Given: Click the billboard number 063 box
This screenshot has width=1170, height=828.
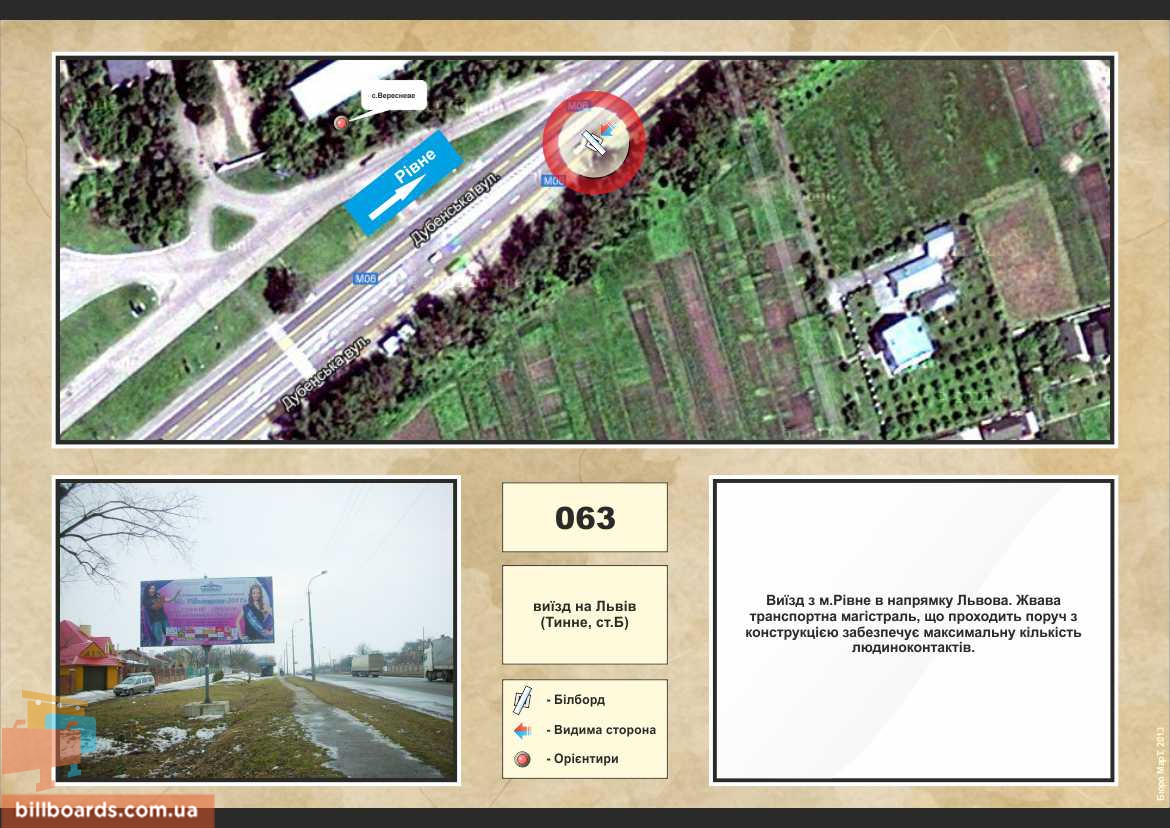Looking at the screenshot, I should pos(585,517).
